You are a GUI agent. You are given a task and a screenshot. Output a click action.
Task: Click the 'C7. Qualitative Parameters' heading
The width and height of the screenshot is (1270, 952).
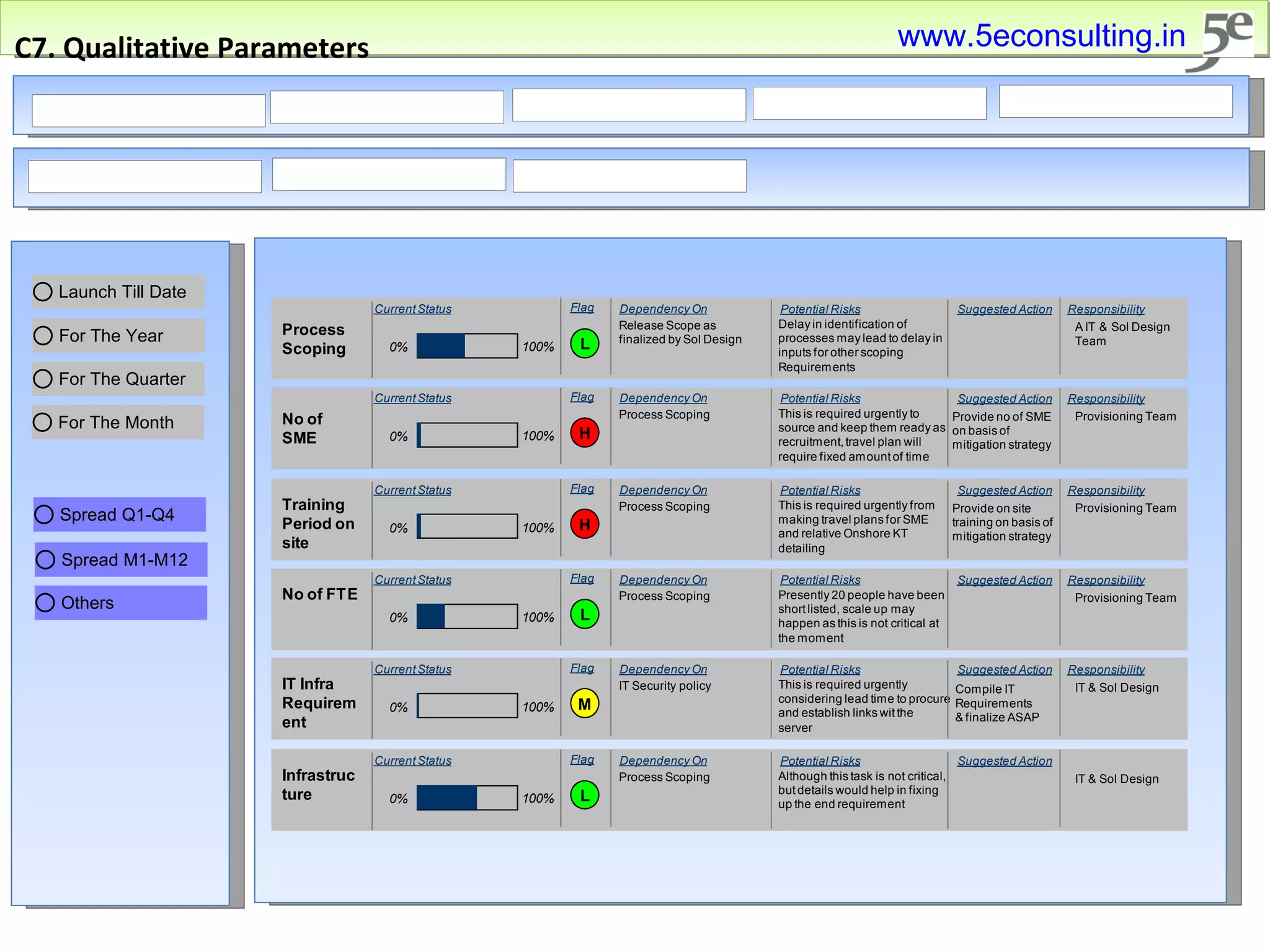point(192,48)
